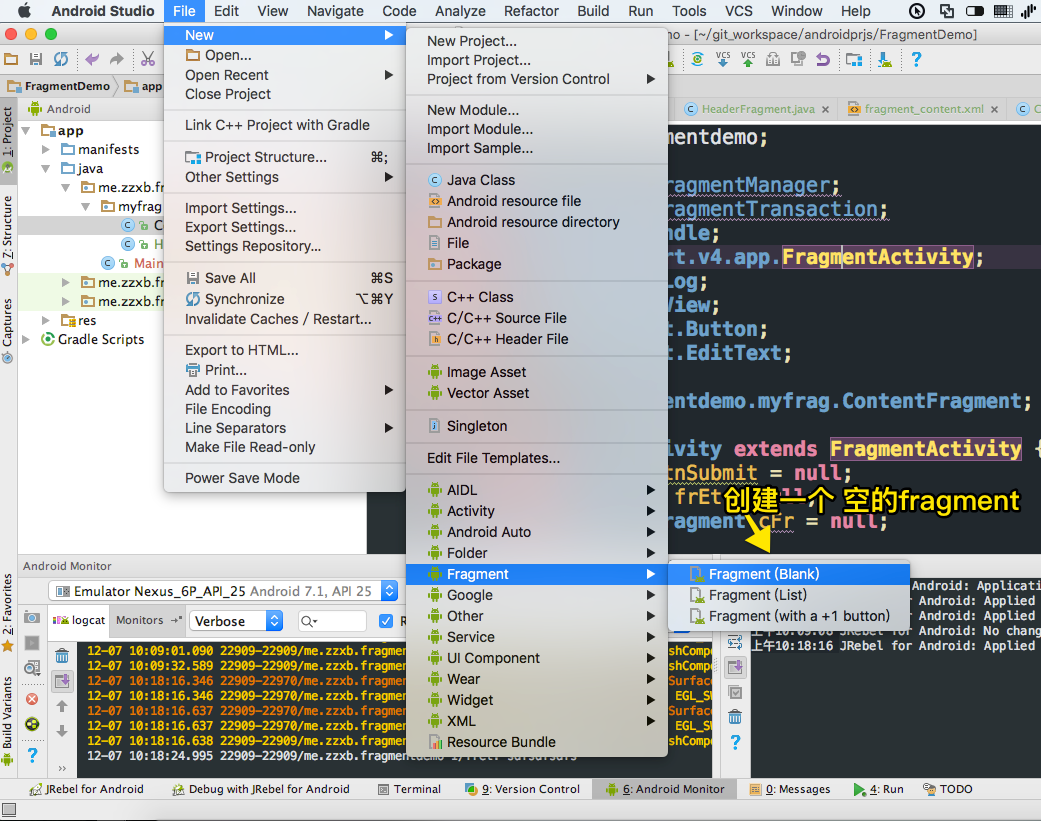Click the Undo arrow toolbar icon
The height and width of the screenshot is (821, 1041).
pos(92,59)
